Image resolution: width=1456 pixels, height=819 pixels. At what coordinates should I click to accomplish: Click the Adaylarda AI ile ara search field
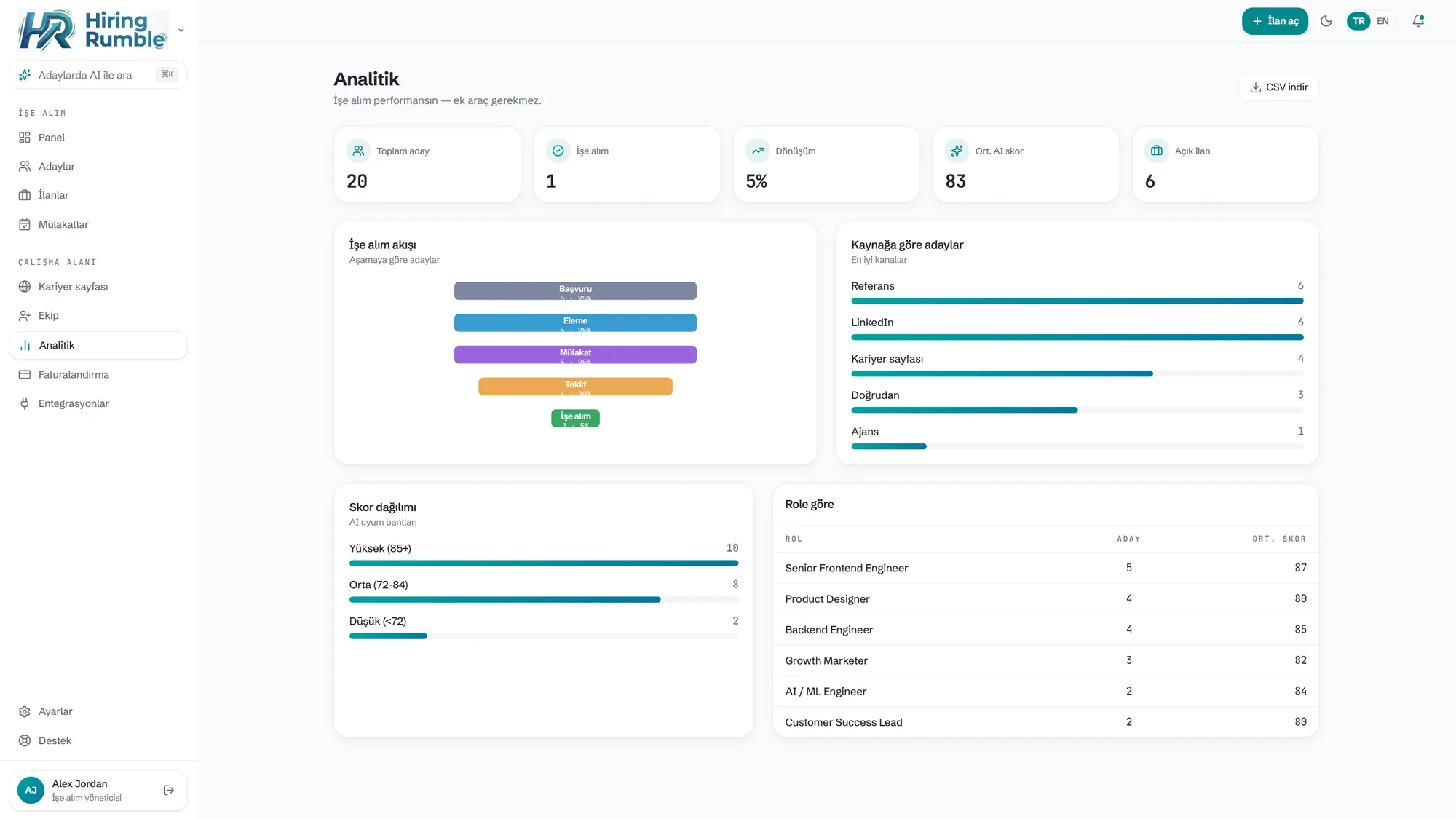pos(98,75)
